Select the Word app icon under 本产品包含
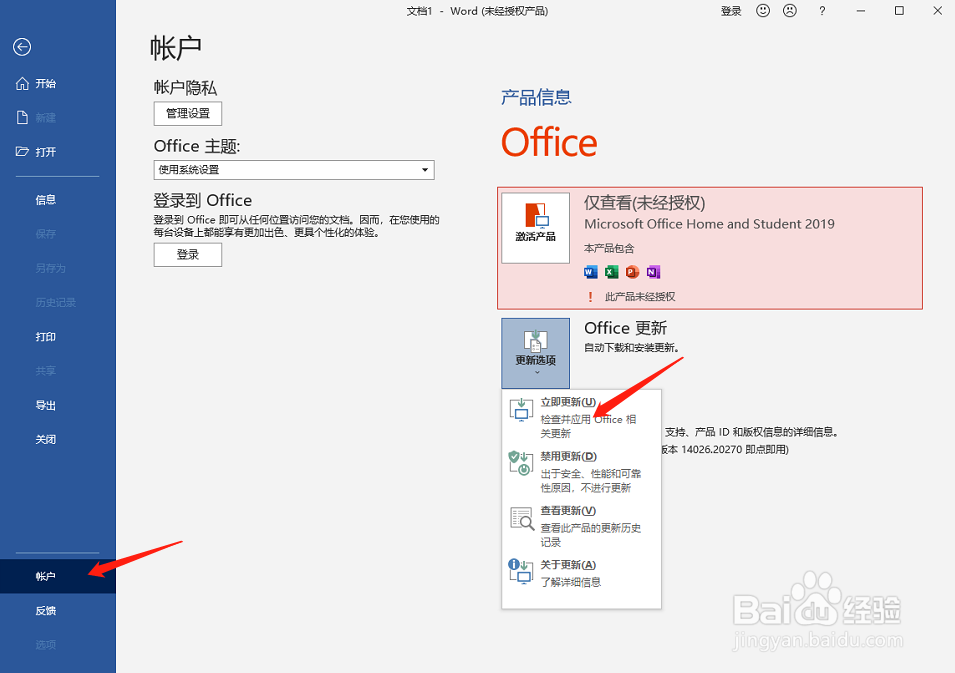The image size is (955, 673). pyautogui.click(x=589, y=271)
